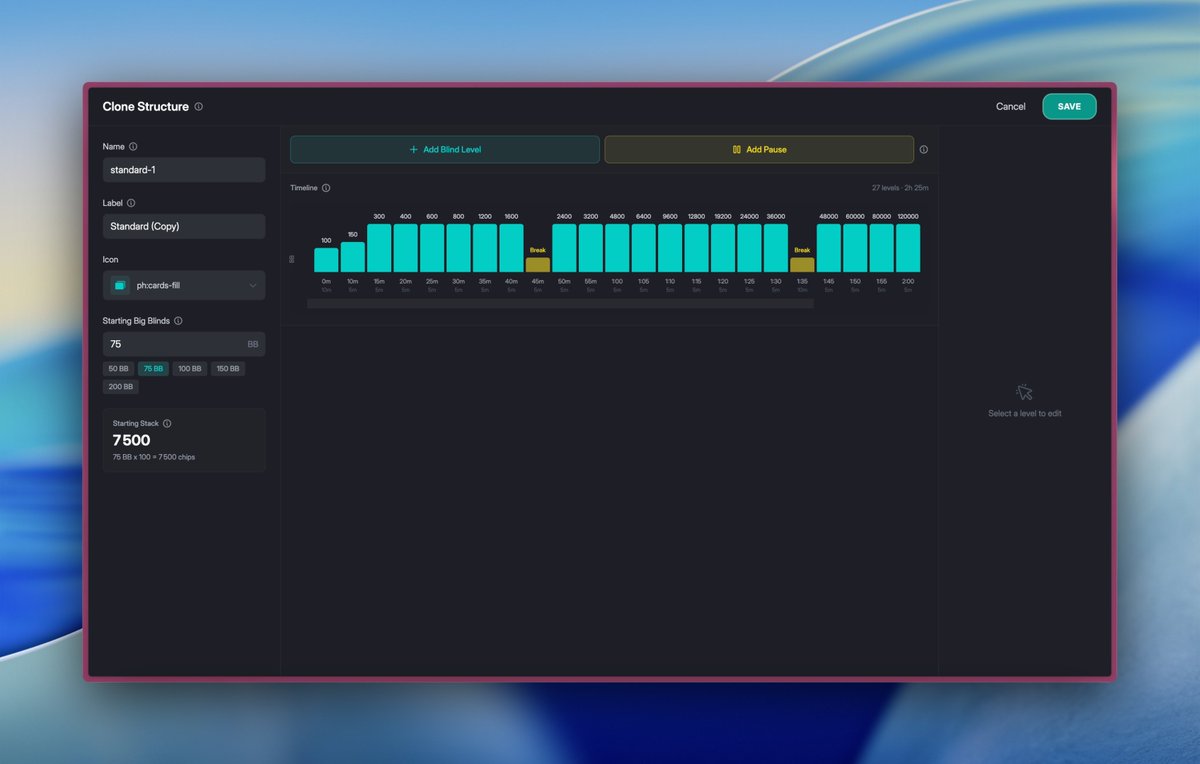This screenshot has height=764, width=1200.
Task: Select the 60000 blind level bar
Action: (855, 248)
